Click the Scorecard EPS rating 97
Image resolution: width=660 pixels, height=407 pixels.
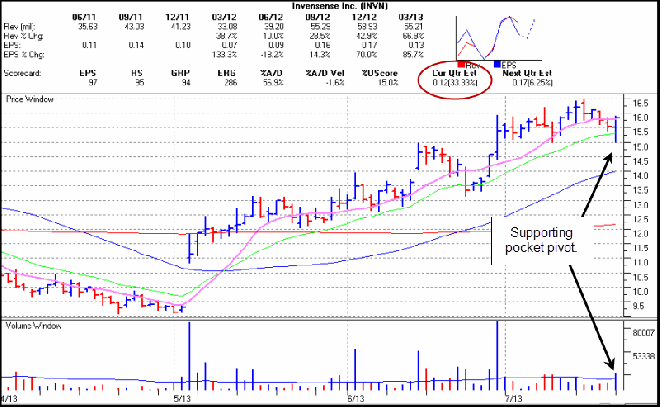click(x=93, y=82)
